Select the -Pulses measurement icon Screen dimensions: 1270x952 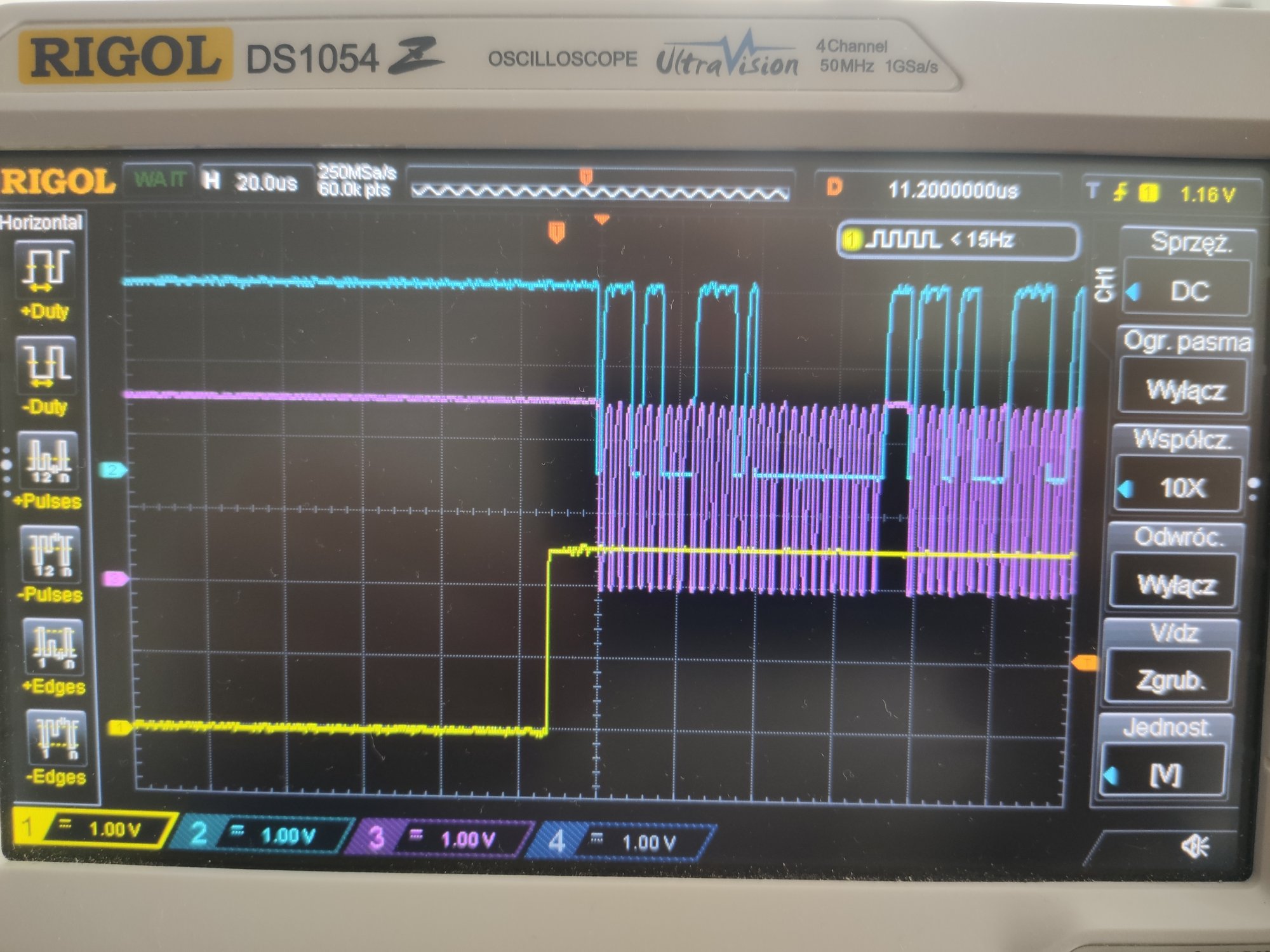[x=51, y=553]
